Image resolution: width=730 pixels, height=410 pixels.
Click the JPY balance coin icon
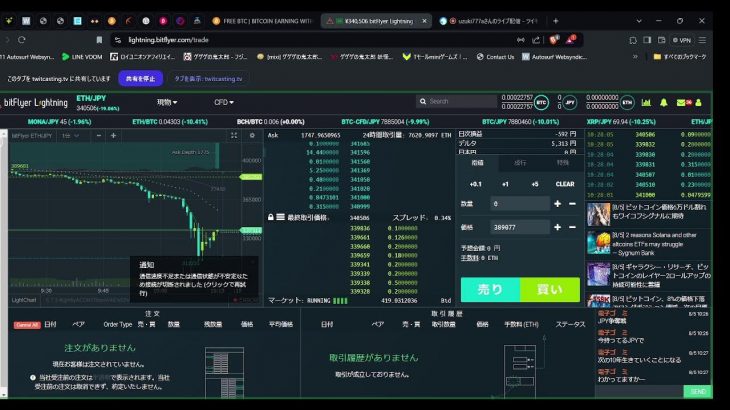tap(570, 102)
